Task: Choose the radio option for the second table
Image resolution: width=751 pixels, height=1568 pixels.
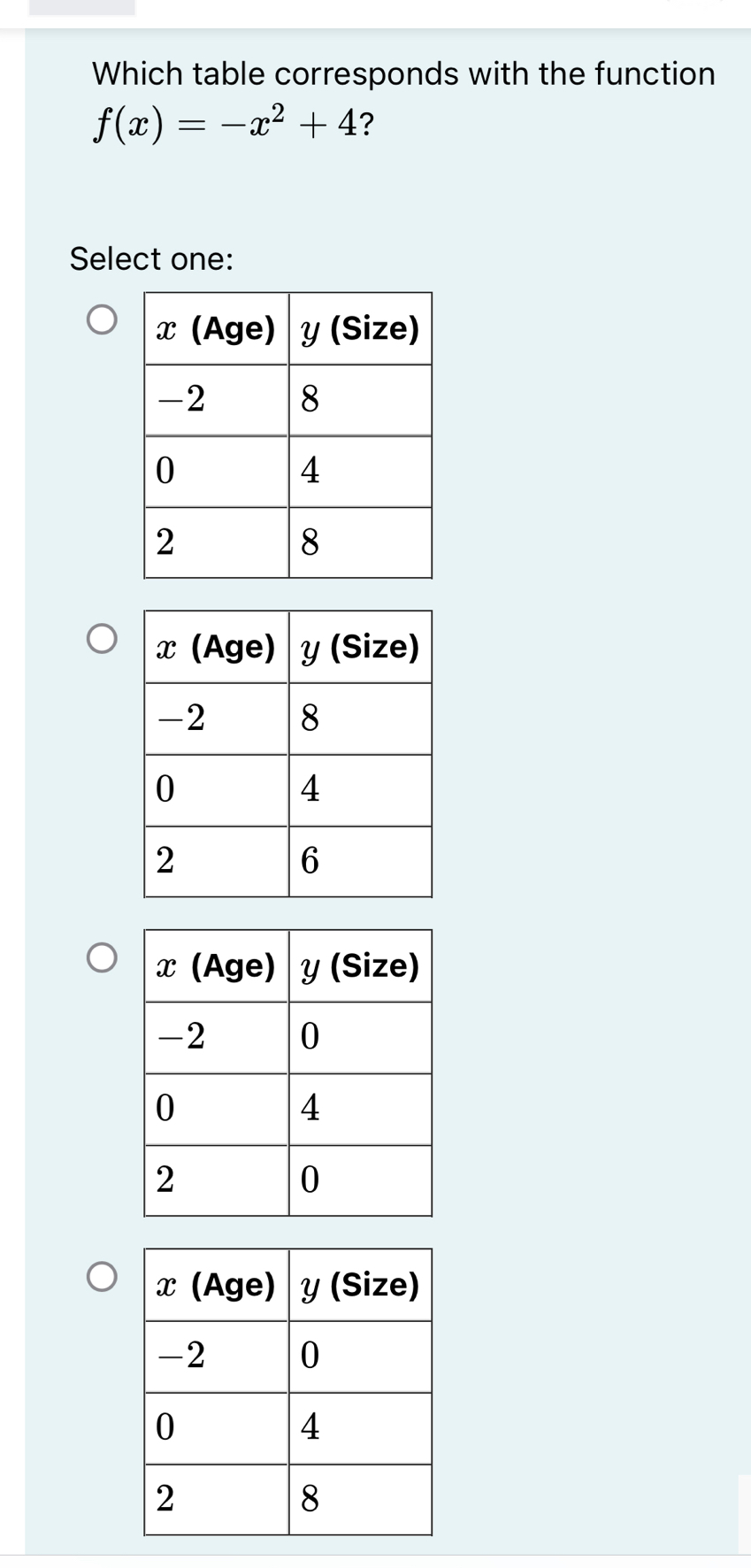Action: pyautogui.click(x=102, y=639)
